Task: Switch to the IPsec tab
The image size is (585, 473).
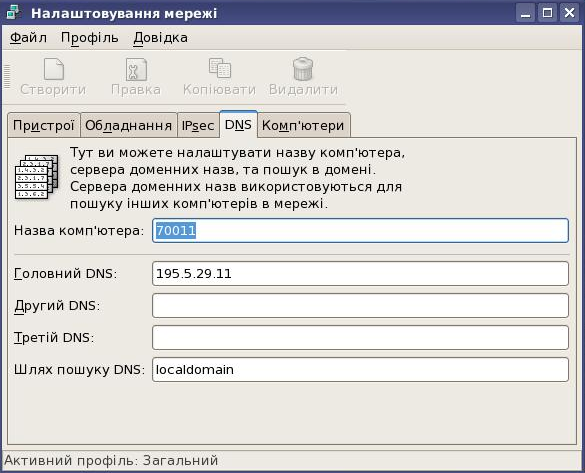Action: pyautogui.click(x=198, y=125)
